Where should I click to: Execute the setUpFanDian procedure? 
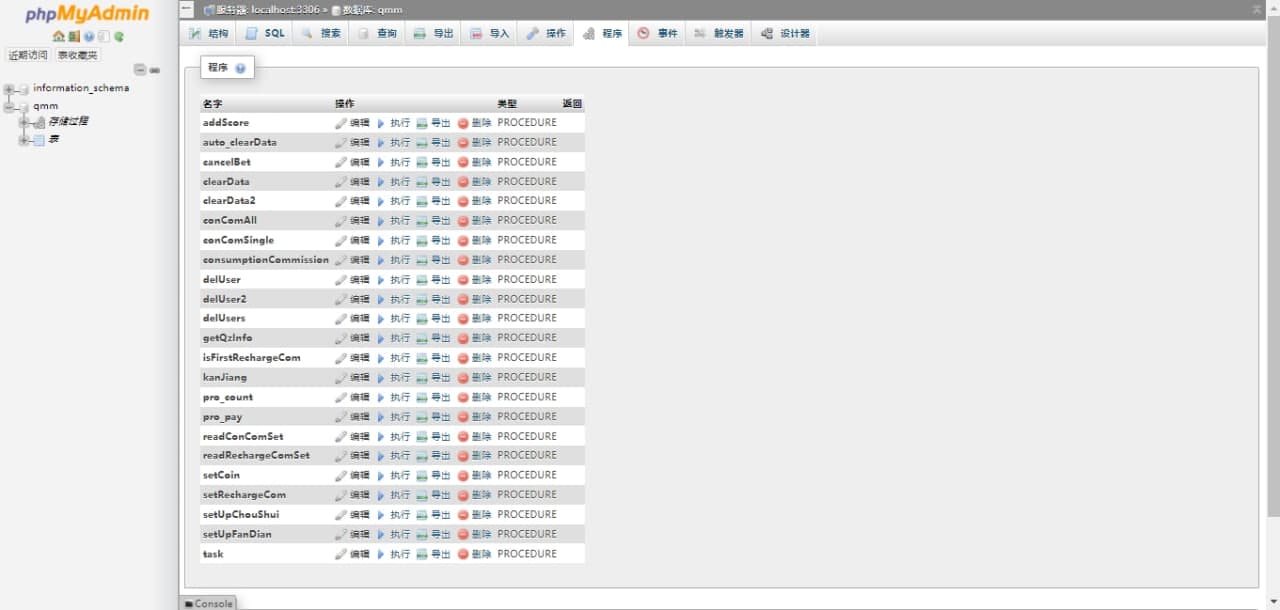click(394, 534)
